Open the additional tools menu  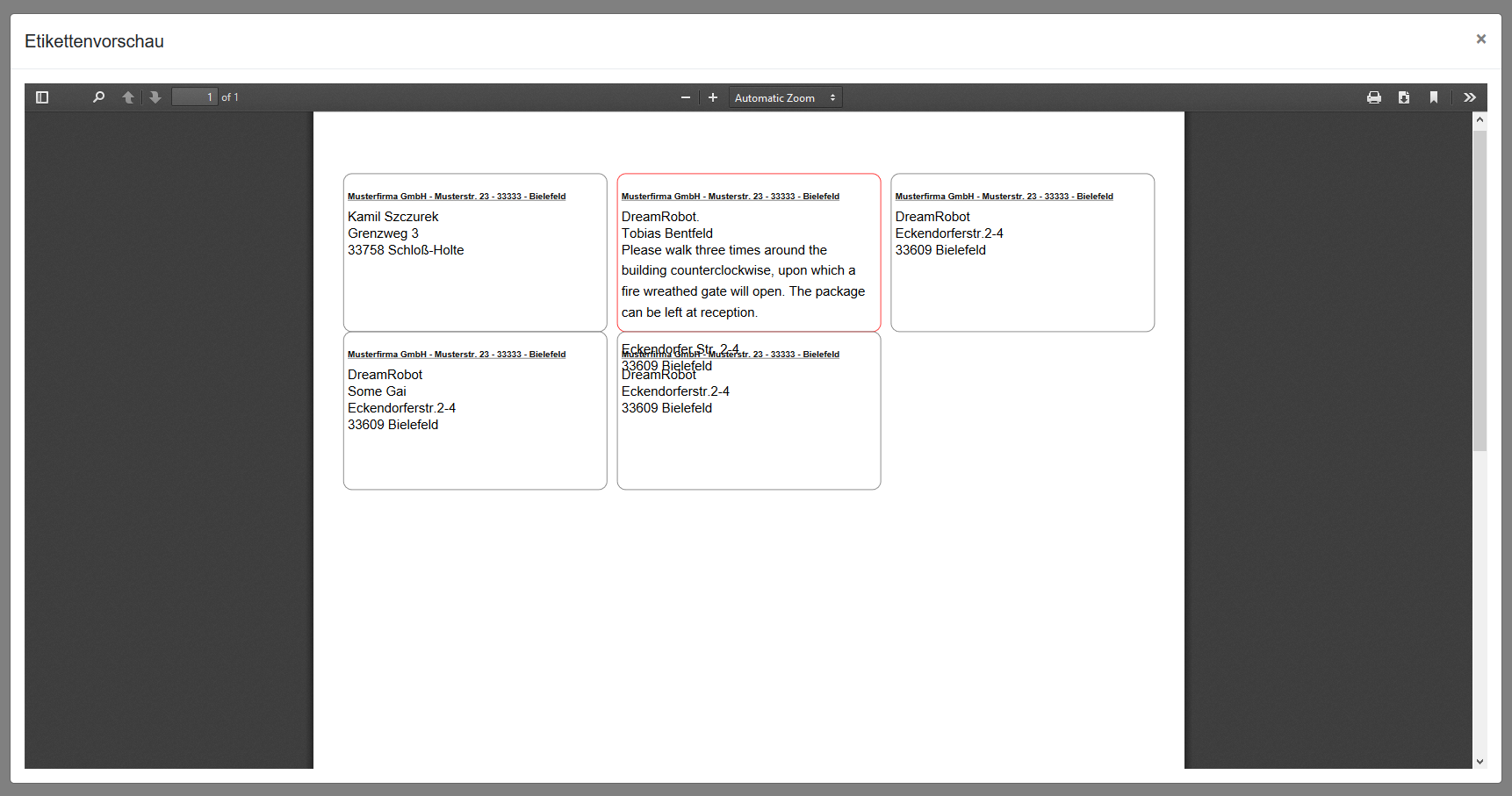(x=1470, y=97)
